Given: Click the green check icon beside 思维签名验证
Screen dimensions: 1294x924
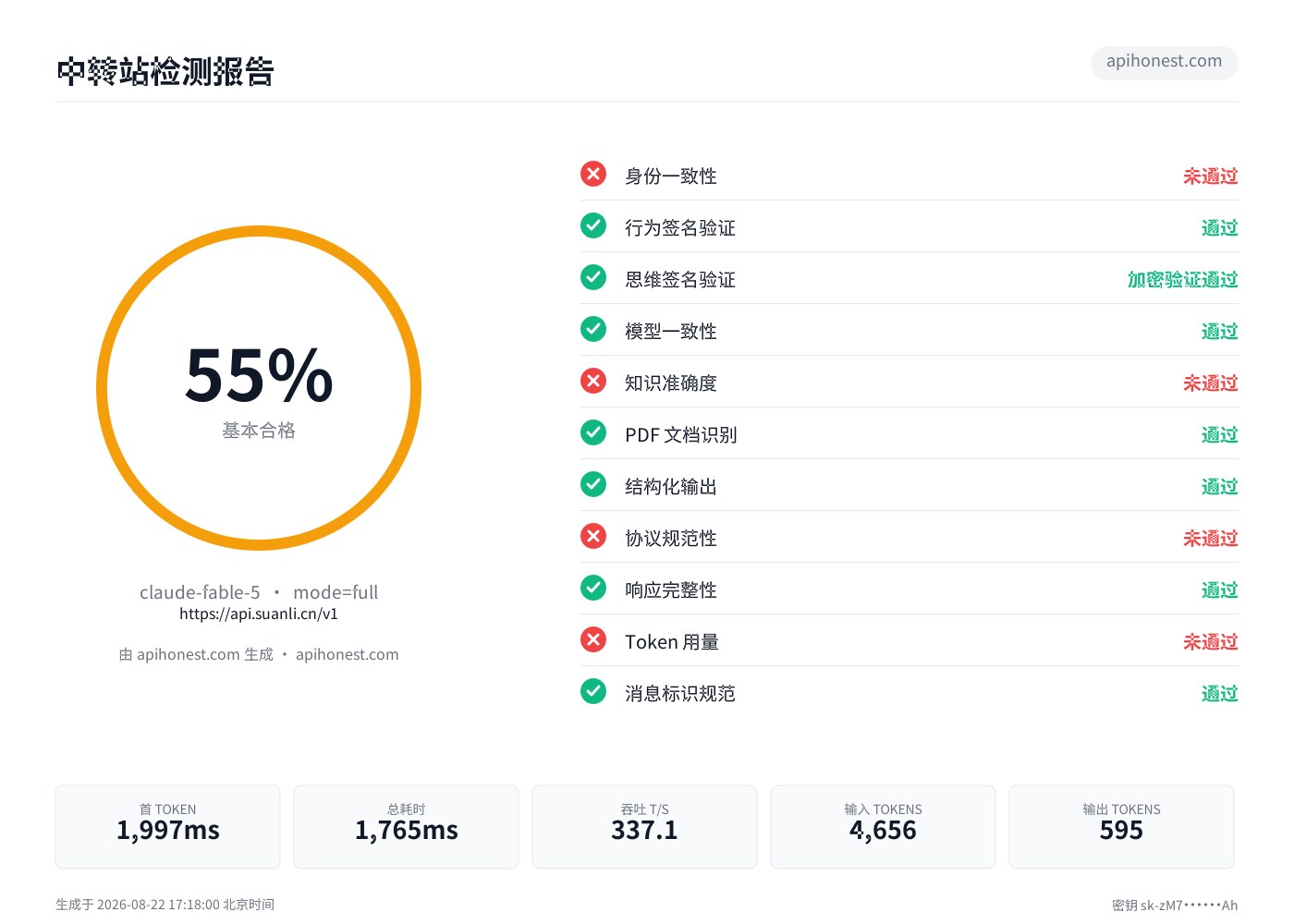Looking at the screenshot, I should (x=593, y=277).
